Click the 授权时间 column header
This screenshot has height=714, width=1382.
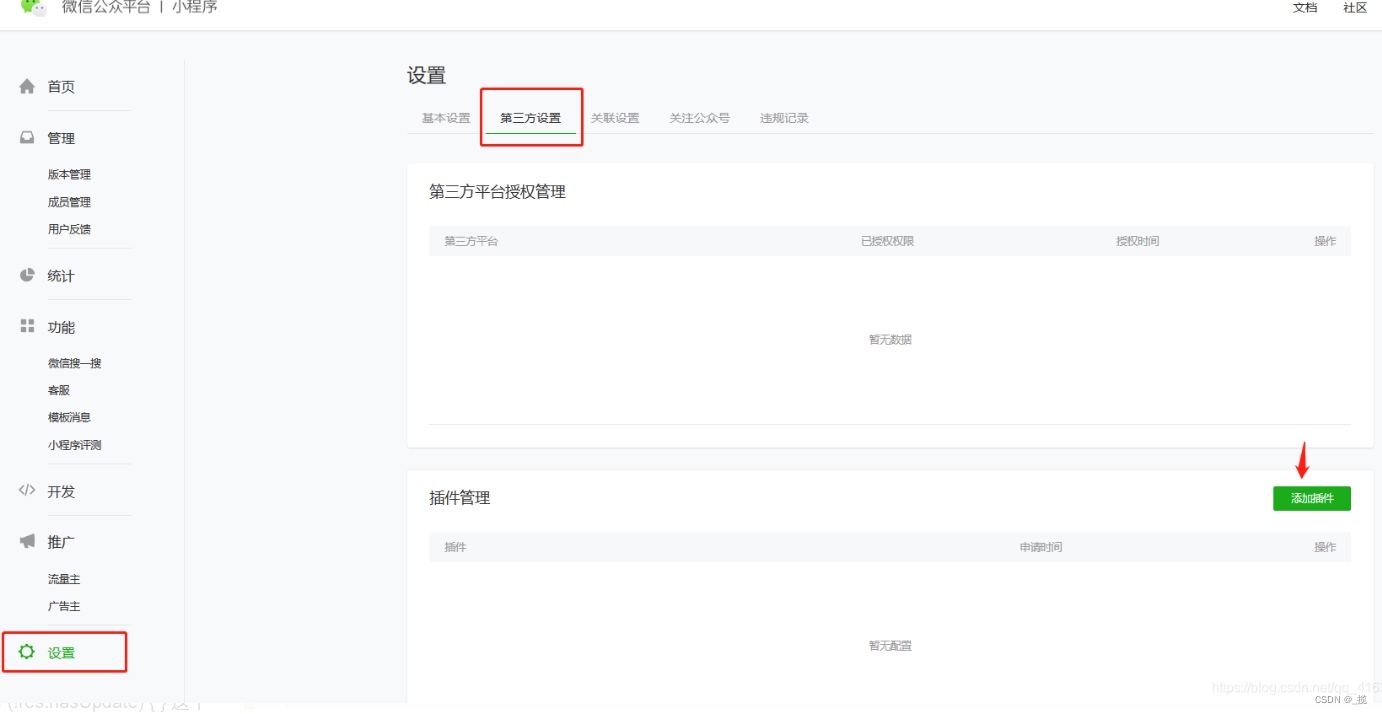click(1138, 241)
